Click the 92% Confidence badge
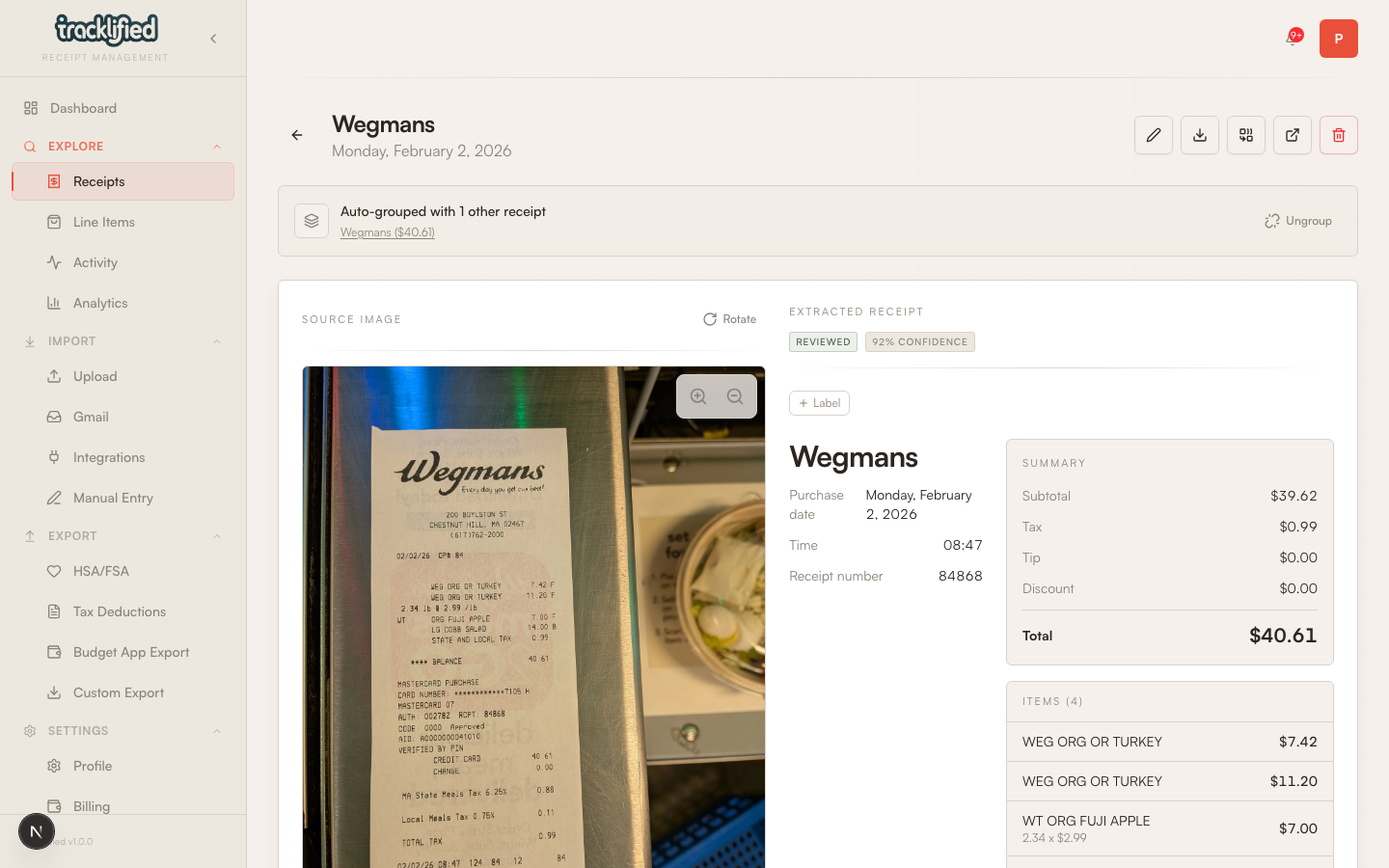Screen dimensions: 1389x868 pos(920,342)
